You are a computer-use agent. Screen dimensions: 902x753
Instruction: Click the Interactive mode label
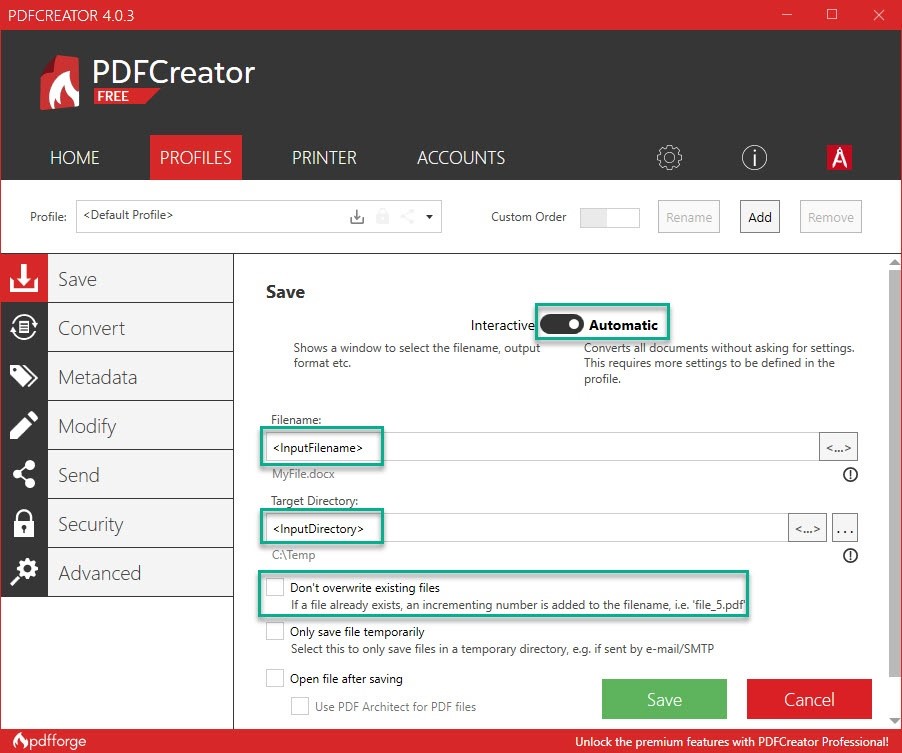[x=502, y=325]
